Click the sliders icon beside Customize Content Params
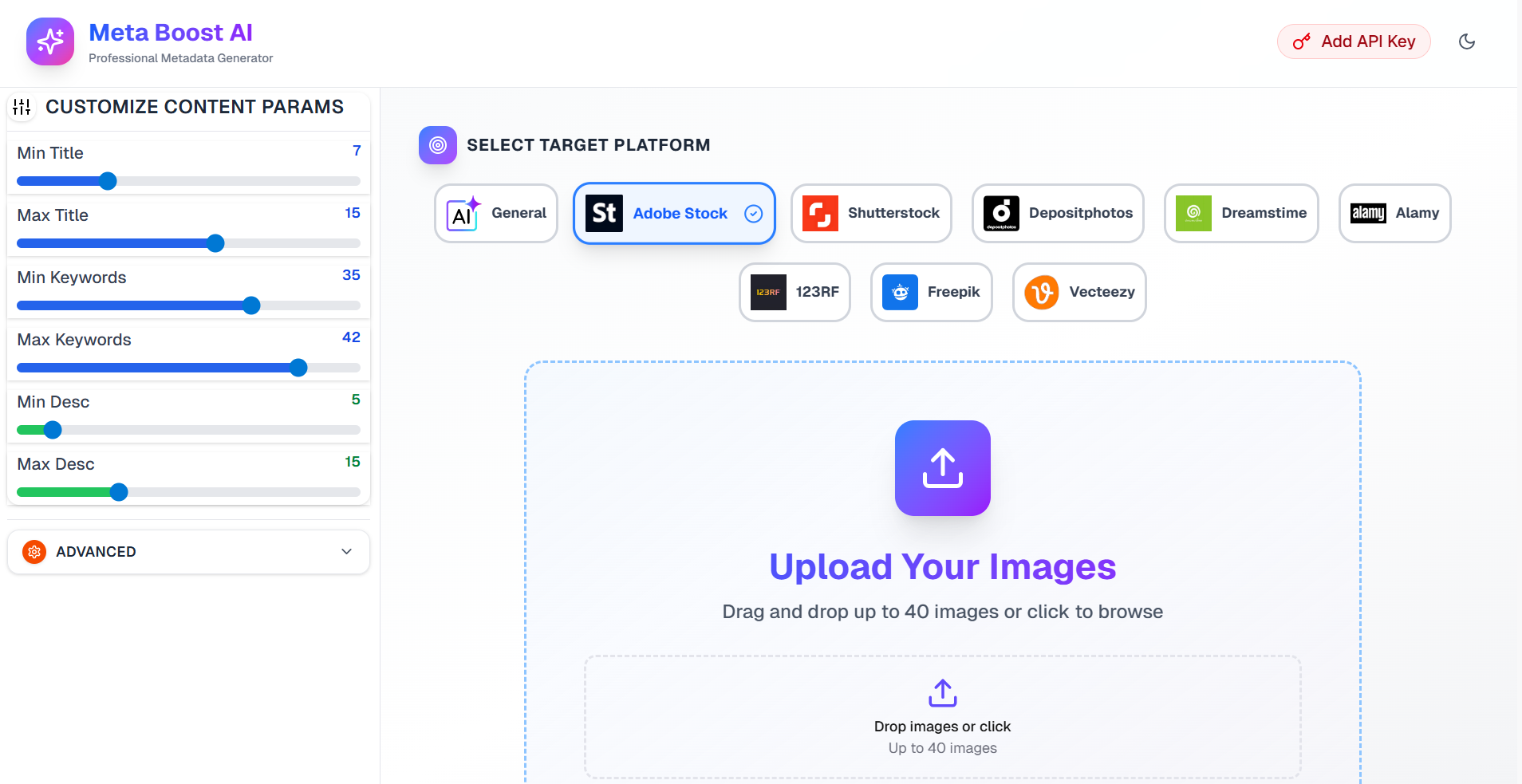Screen dimensions: 1522x784 pyautogui.click(x=22, y=107)
